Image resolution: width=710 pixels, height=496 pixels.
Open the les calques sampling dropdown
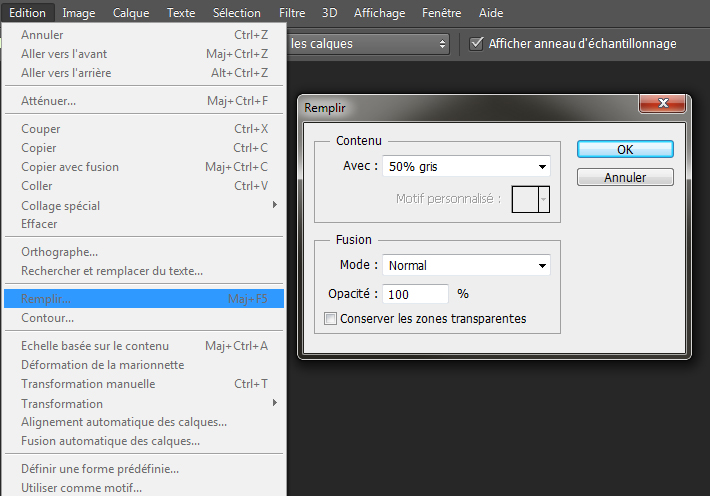(x=368, y=44)
